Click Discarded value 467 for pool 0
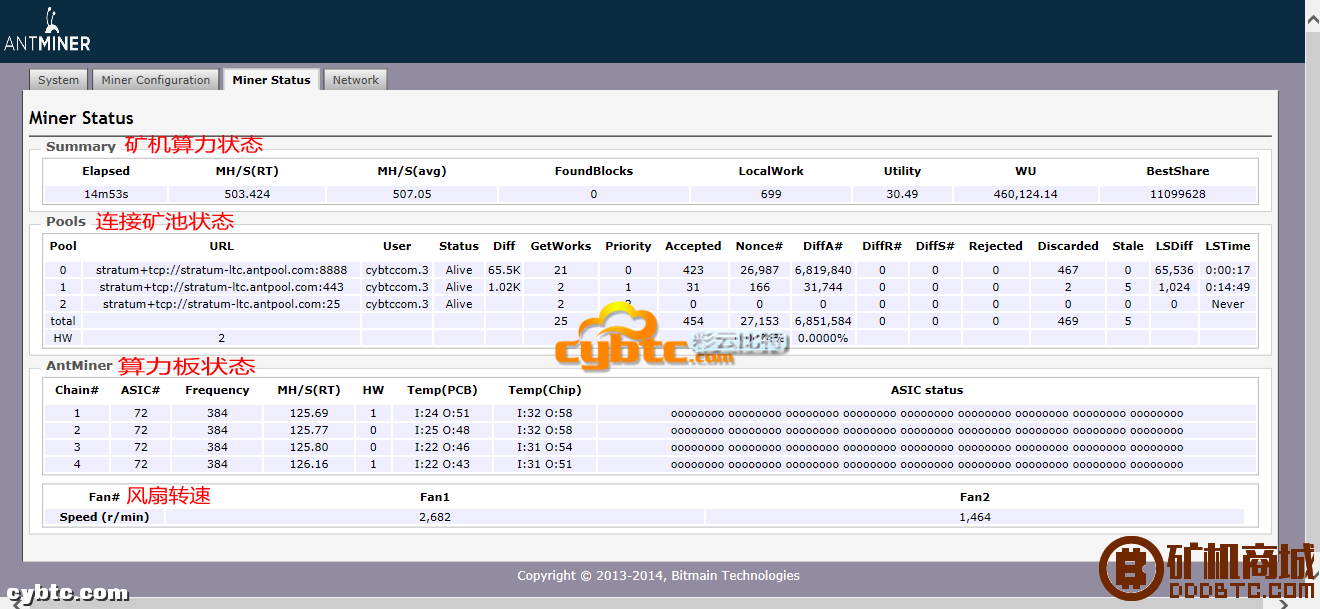This screenshot has width=1320, height=609. [1068, 270]
